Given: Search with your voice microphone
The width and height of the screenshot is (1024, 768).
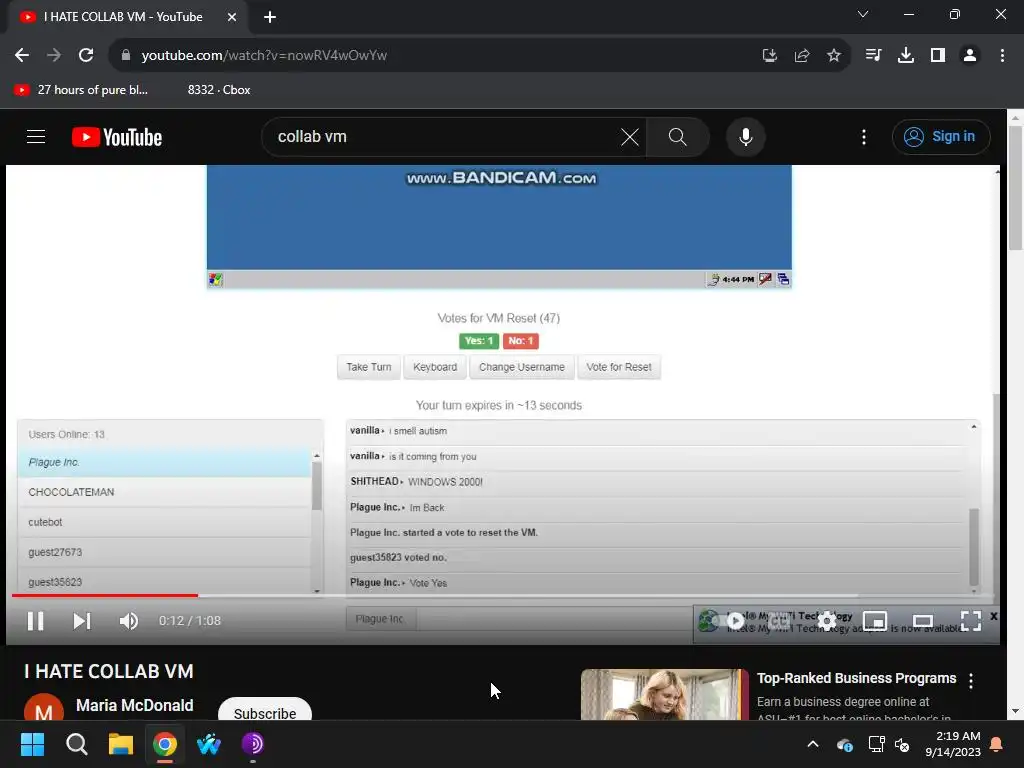Looking at the screenshot, I should point(746,137).
